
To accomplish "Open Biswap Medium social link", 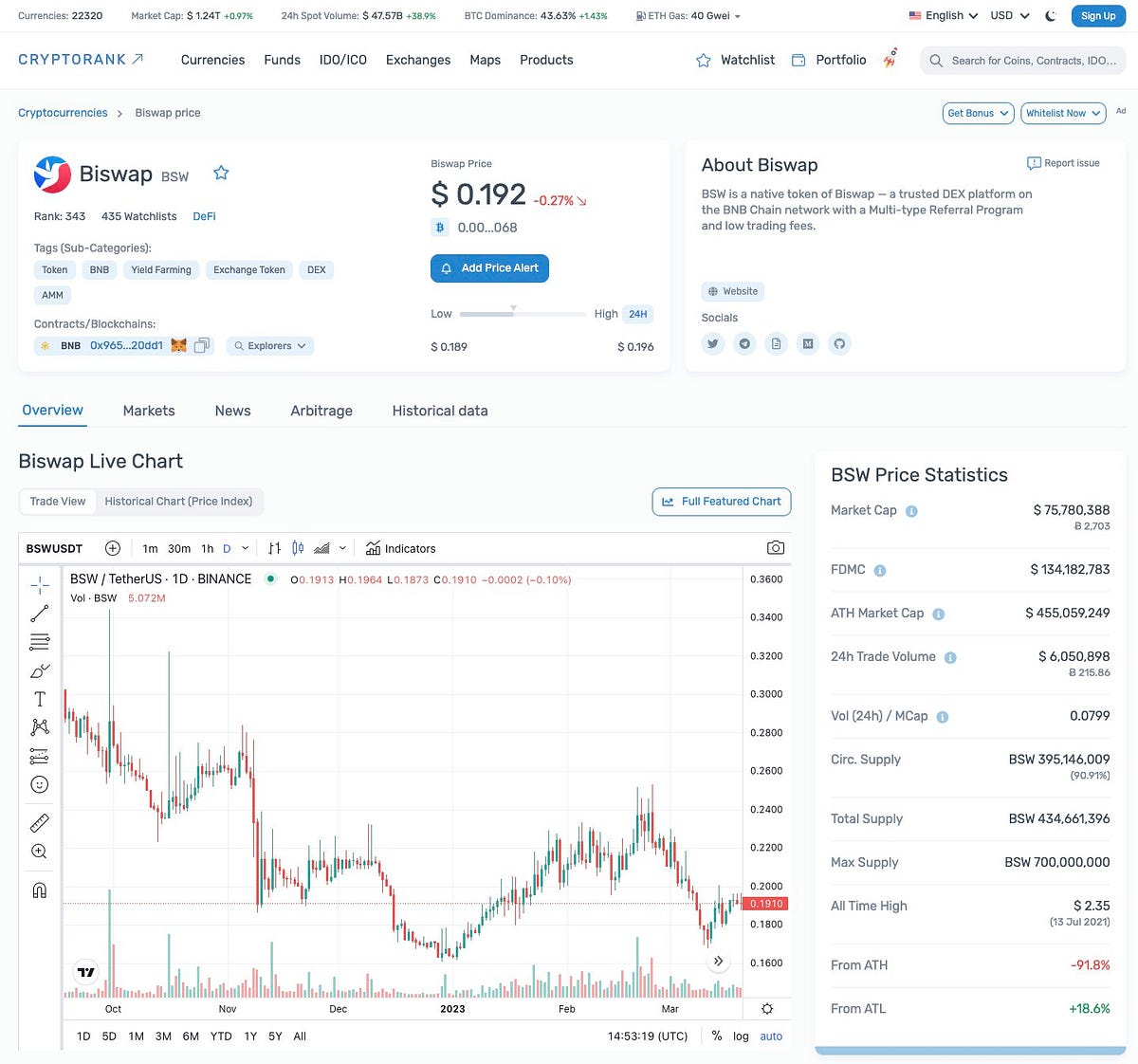I will 808,343.
